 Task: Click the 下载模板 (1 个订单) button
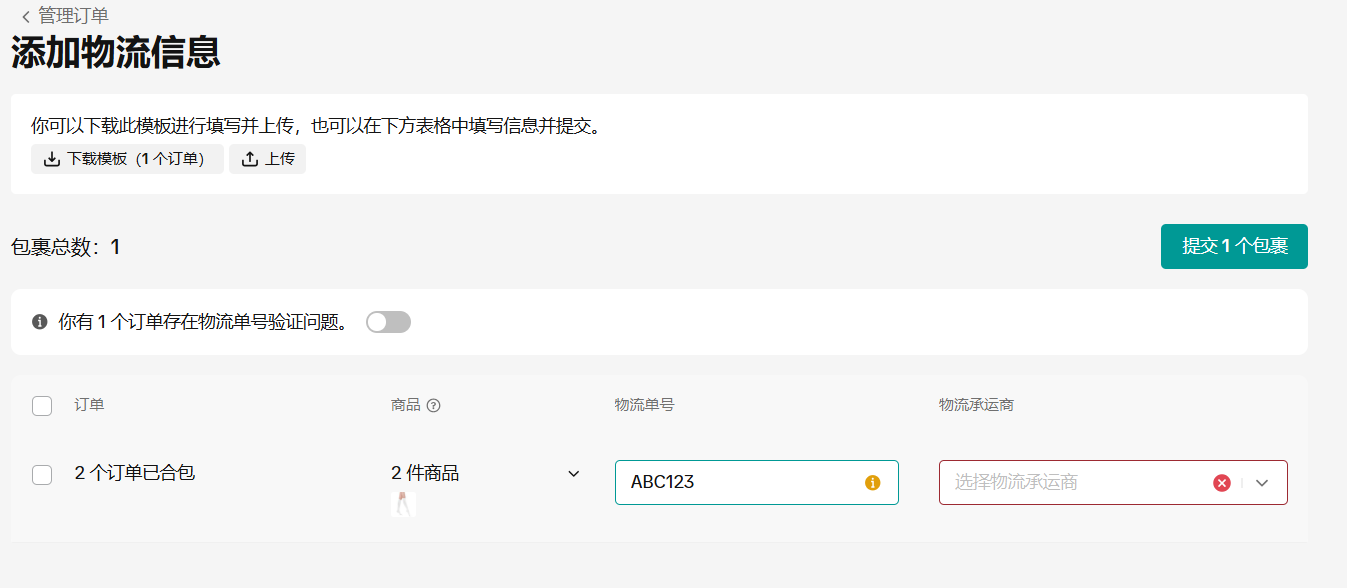pyautogui.click(x=127, y=159)
